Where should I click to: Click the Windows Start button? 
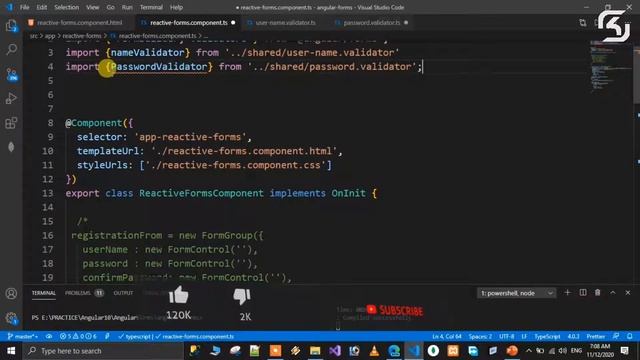pos(11,351)
